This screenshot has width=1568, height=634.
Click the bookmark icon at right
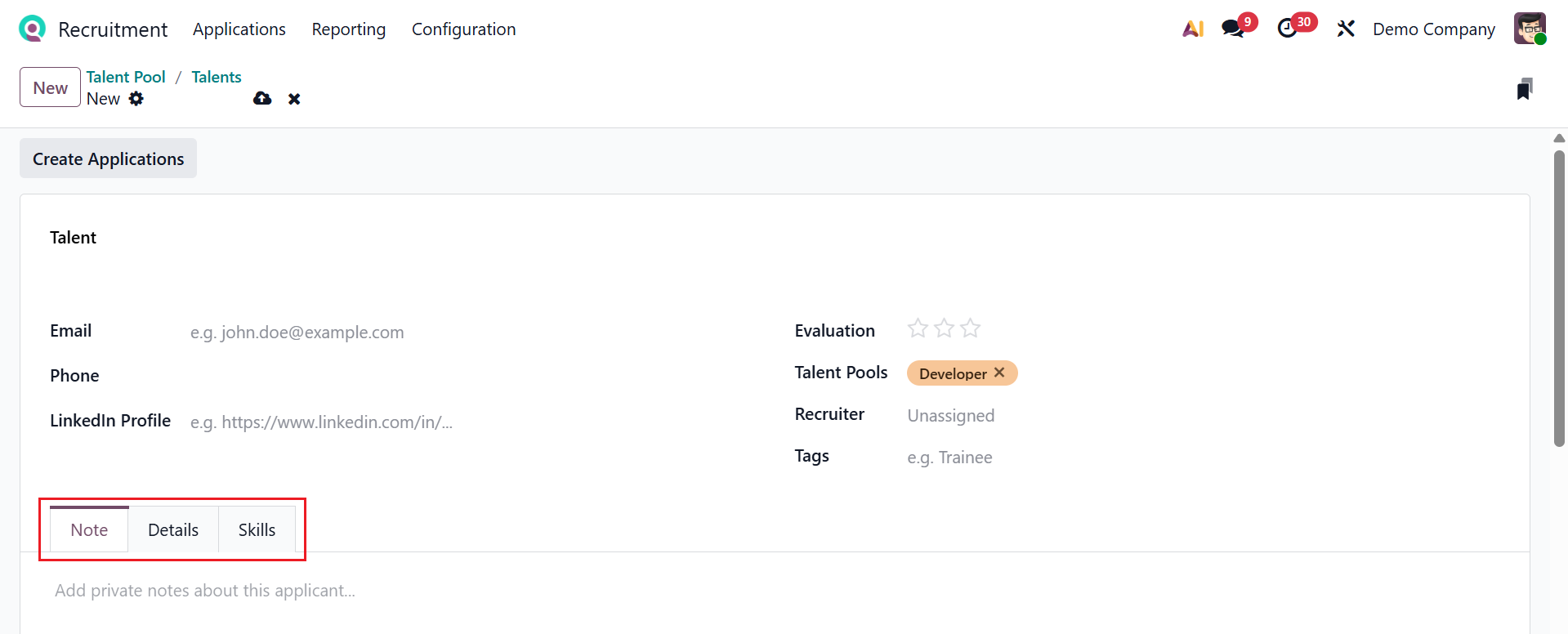pos(1524,89)
